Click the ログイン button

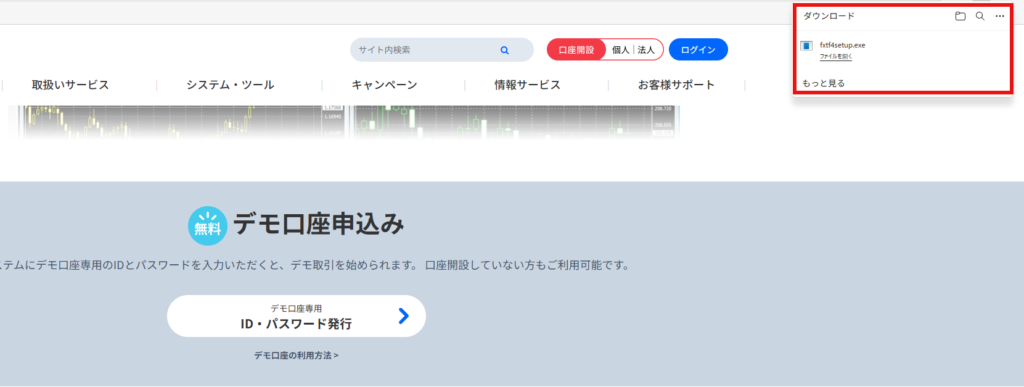coord(698,50)
